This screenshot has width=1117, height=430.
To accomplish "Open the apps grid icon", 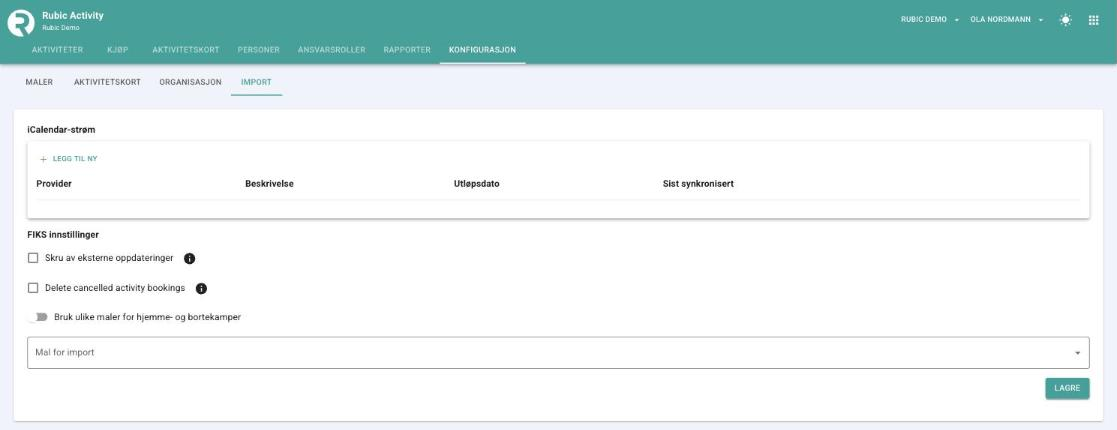I will pos(1093,20).
